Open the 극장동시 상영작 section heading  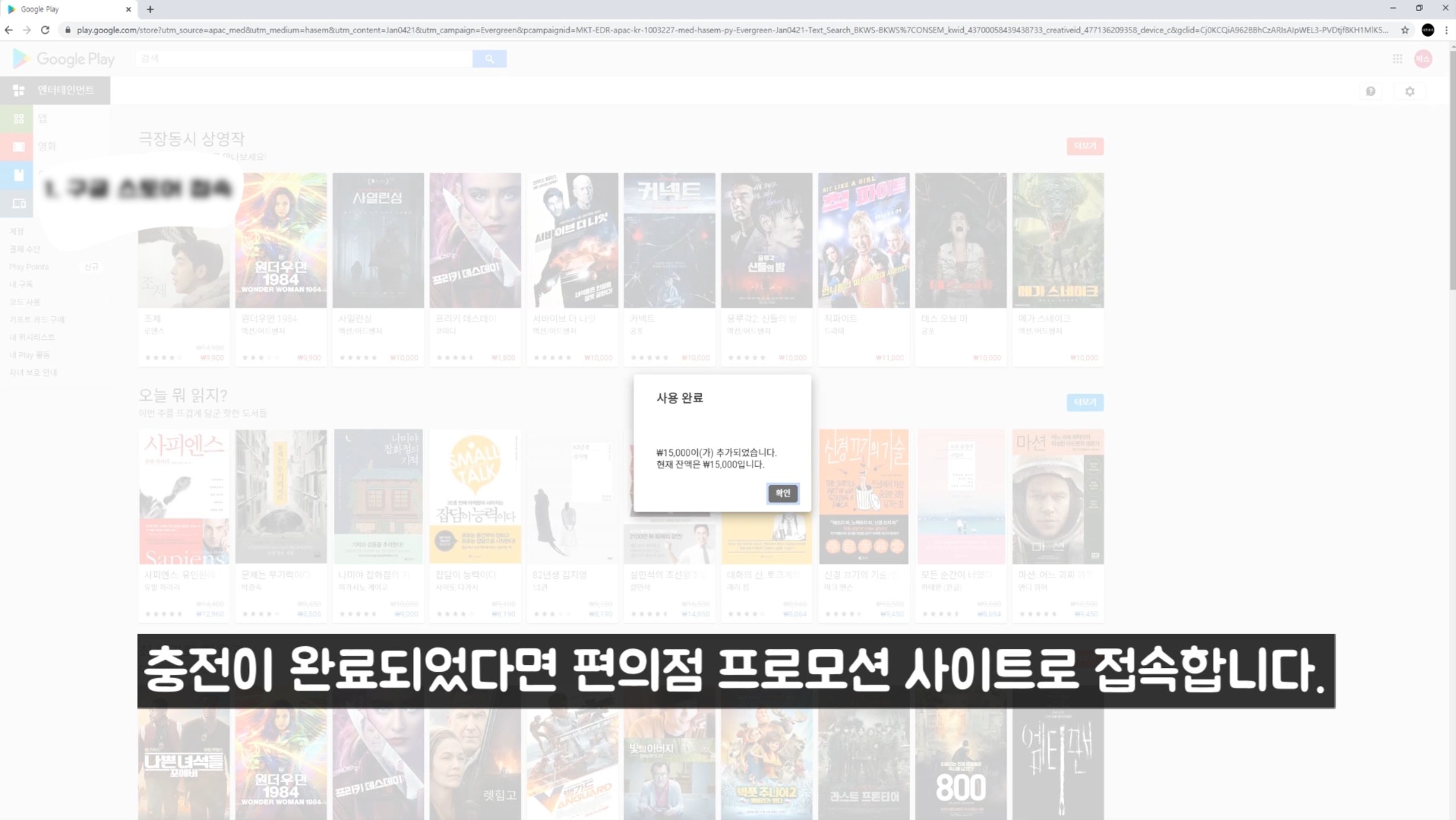[191, 138]
